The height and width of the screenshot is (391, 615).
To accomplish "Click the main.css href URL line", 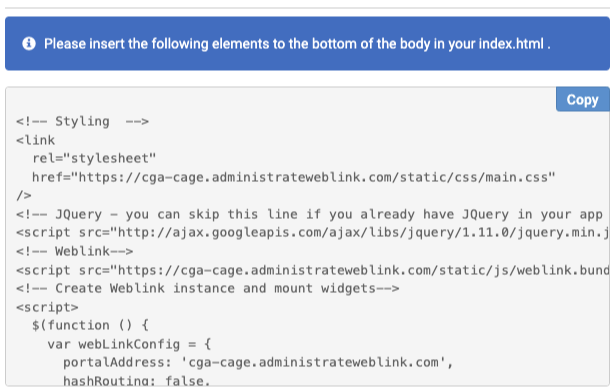I will pos(294,177).
